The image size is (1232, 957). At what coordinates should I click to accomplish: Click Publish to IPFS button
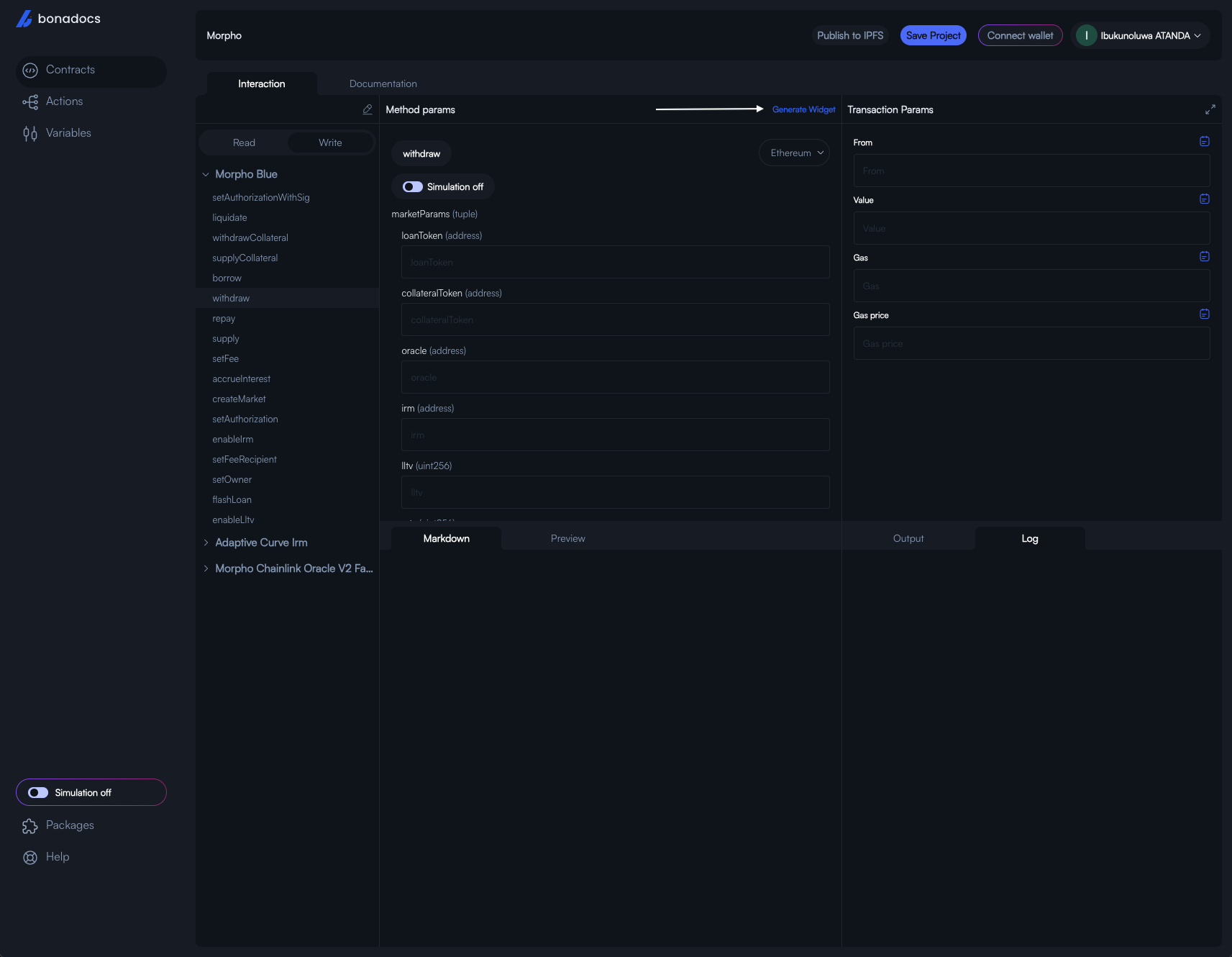click(x=850, y=35)
